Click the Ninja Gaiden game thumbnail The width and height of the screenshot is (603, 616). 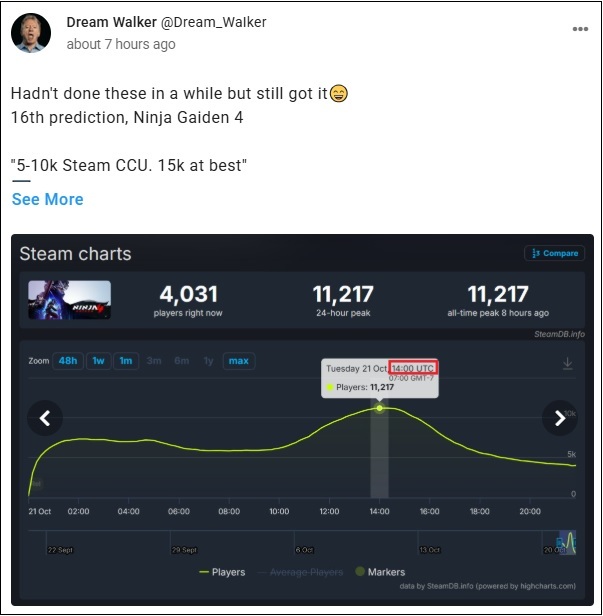pyautogui.click(x=69, y=300)
